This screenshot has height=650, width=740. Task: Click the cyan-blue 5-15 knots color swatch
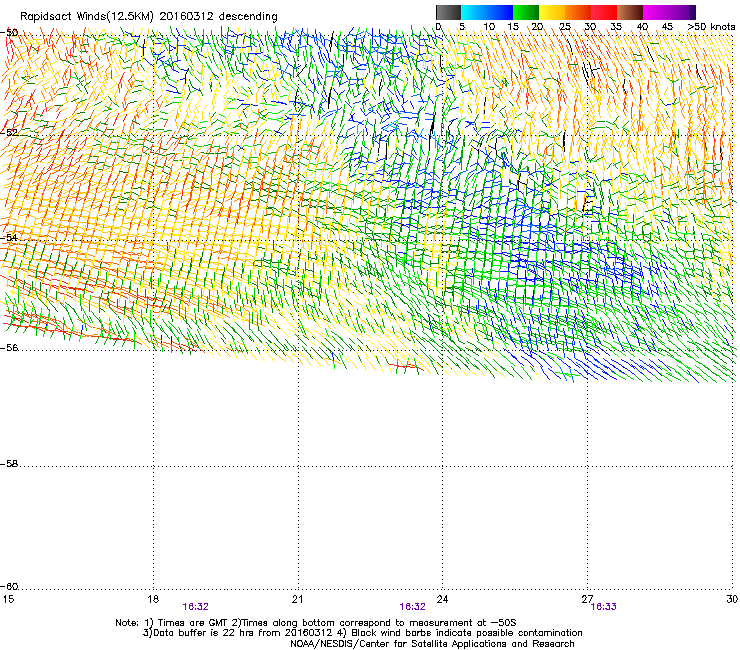pos(487,12)
